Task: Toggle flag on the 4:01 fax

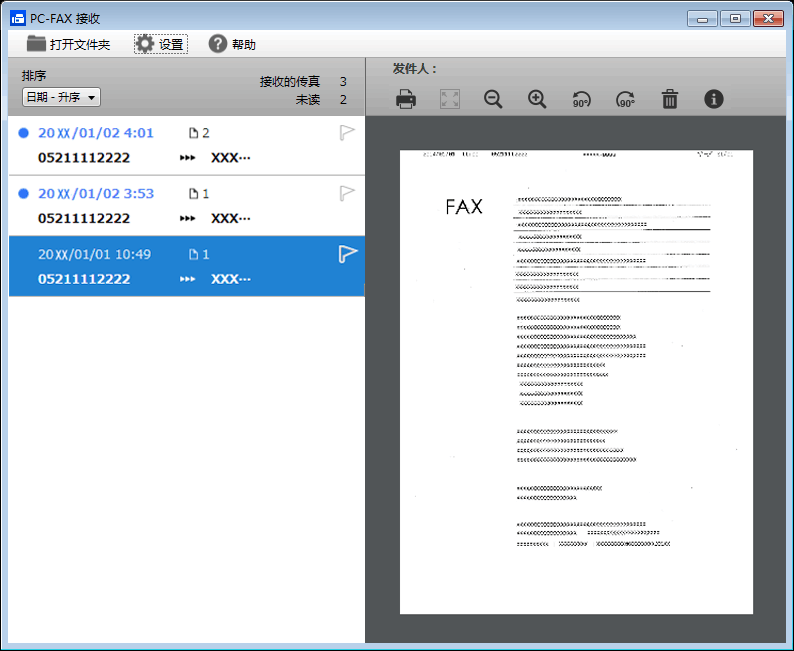Action: [347, 133]
